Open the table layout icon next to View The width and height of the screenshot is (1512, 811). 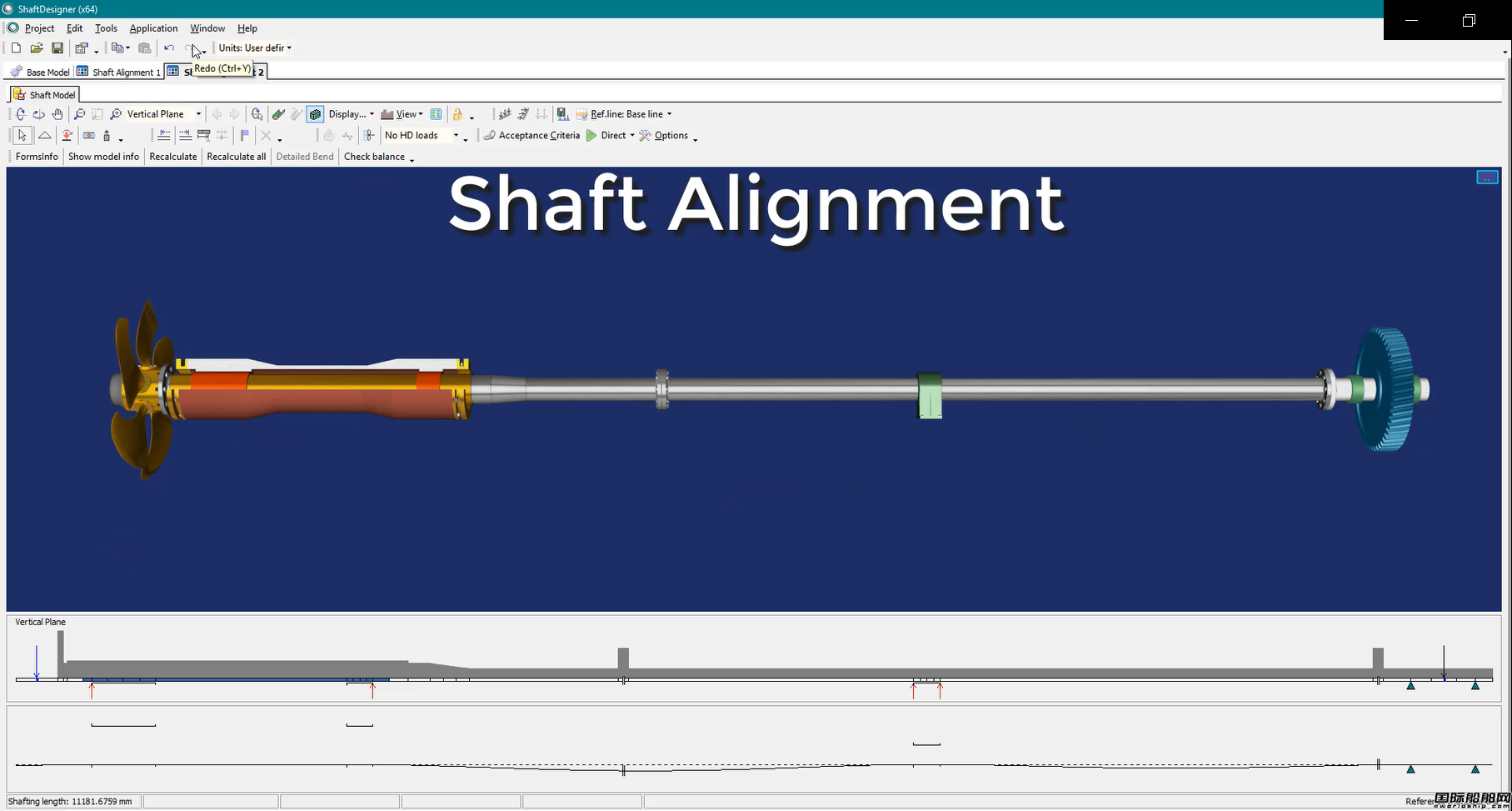tap(436, 114)
